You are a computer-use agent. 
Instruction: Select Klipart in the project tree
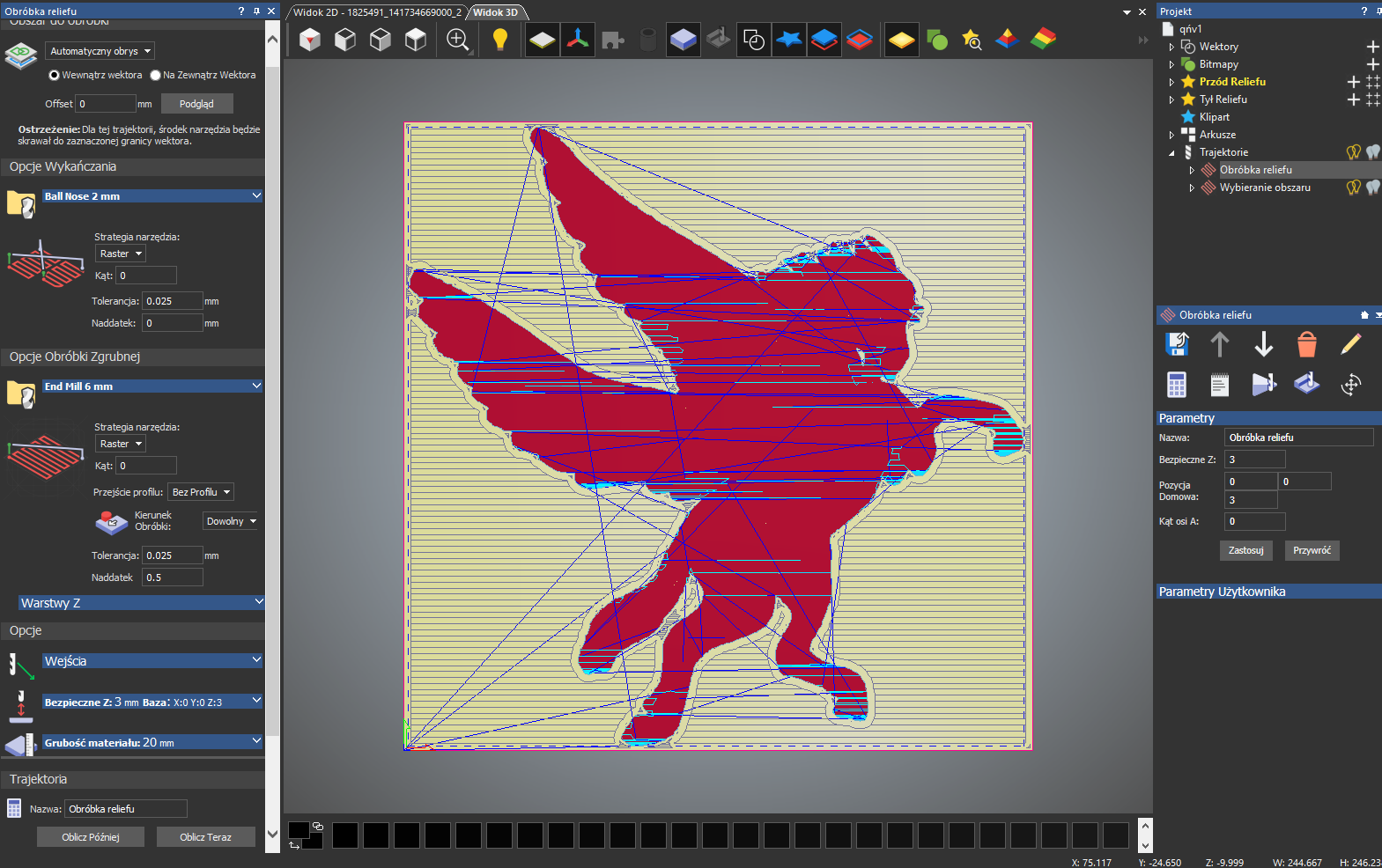1214,117
